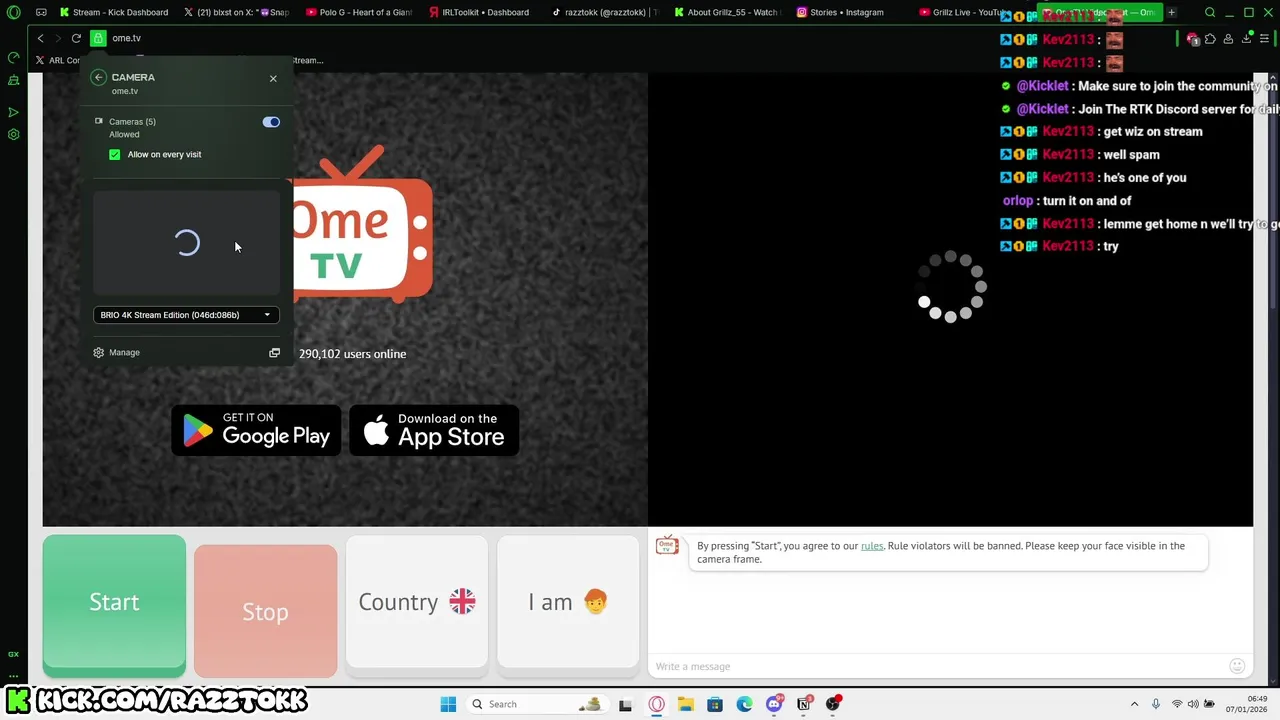The width and height of the screenshot is (1280, 720).
Task: Open the profile icon in toolbar
Action: coord(1228,39)
